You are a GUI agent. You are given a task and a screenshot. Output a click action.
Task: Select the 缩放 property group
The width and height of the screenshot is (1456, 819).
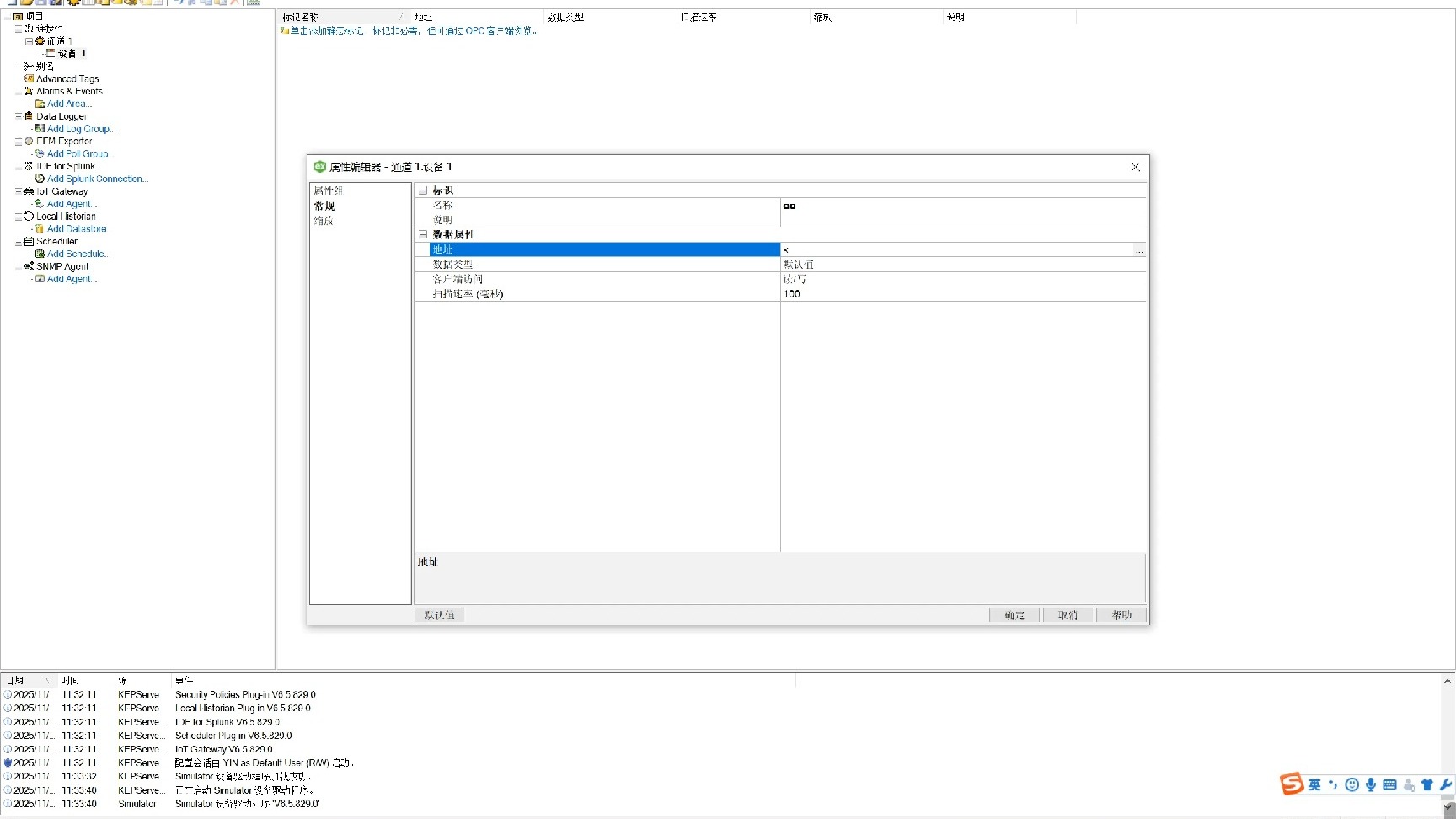324,221
